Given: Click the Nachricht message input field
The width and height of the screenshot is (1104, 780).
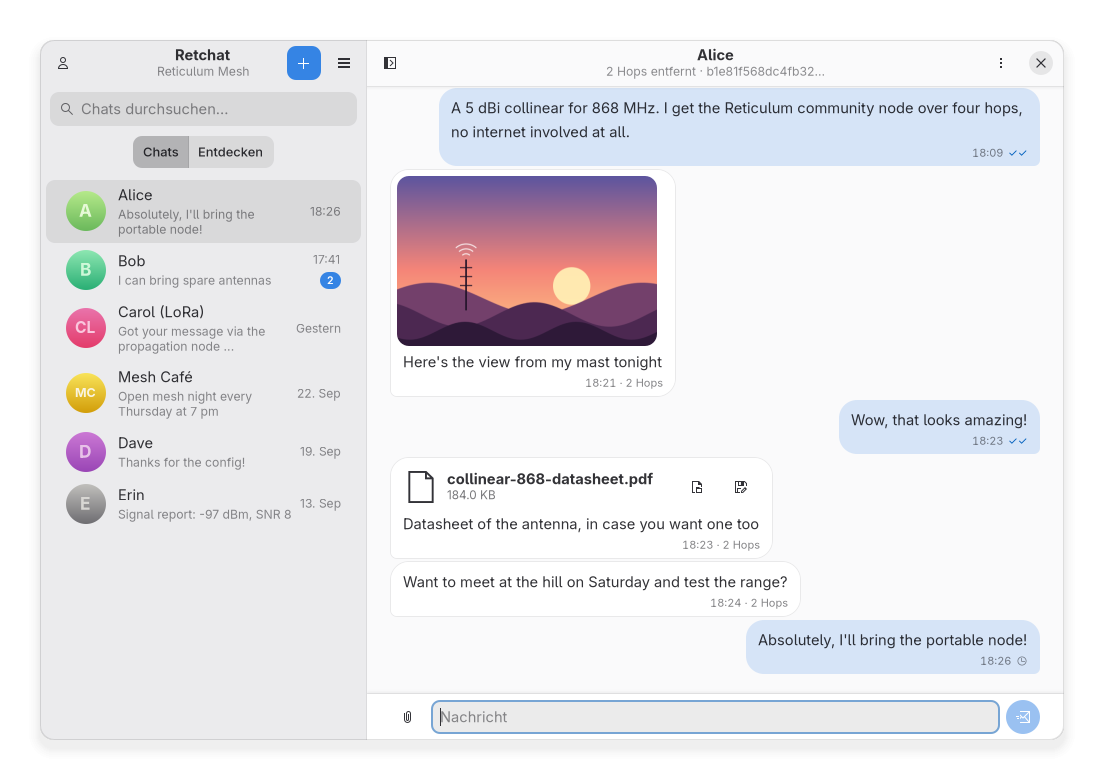Looking at the screenshot, I should click(x=715, y=717).
